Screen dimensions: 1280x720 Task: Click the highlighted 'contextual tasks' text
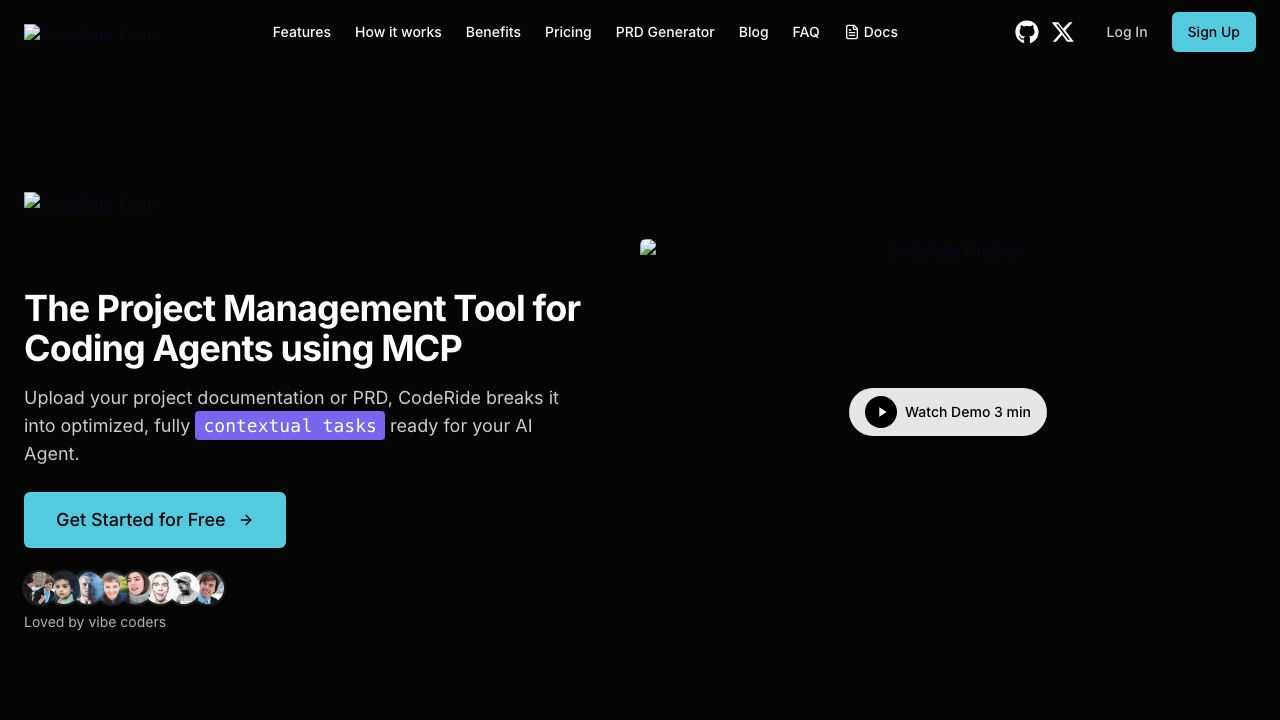tap(290, 426)
